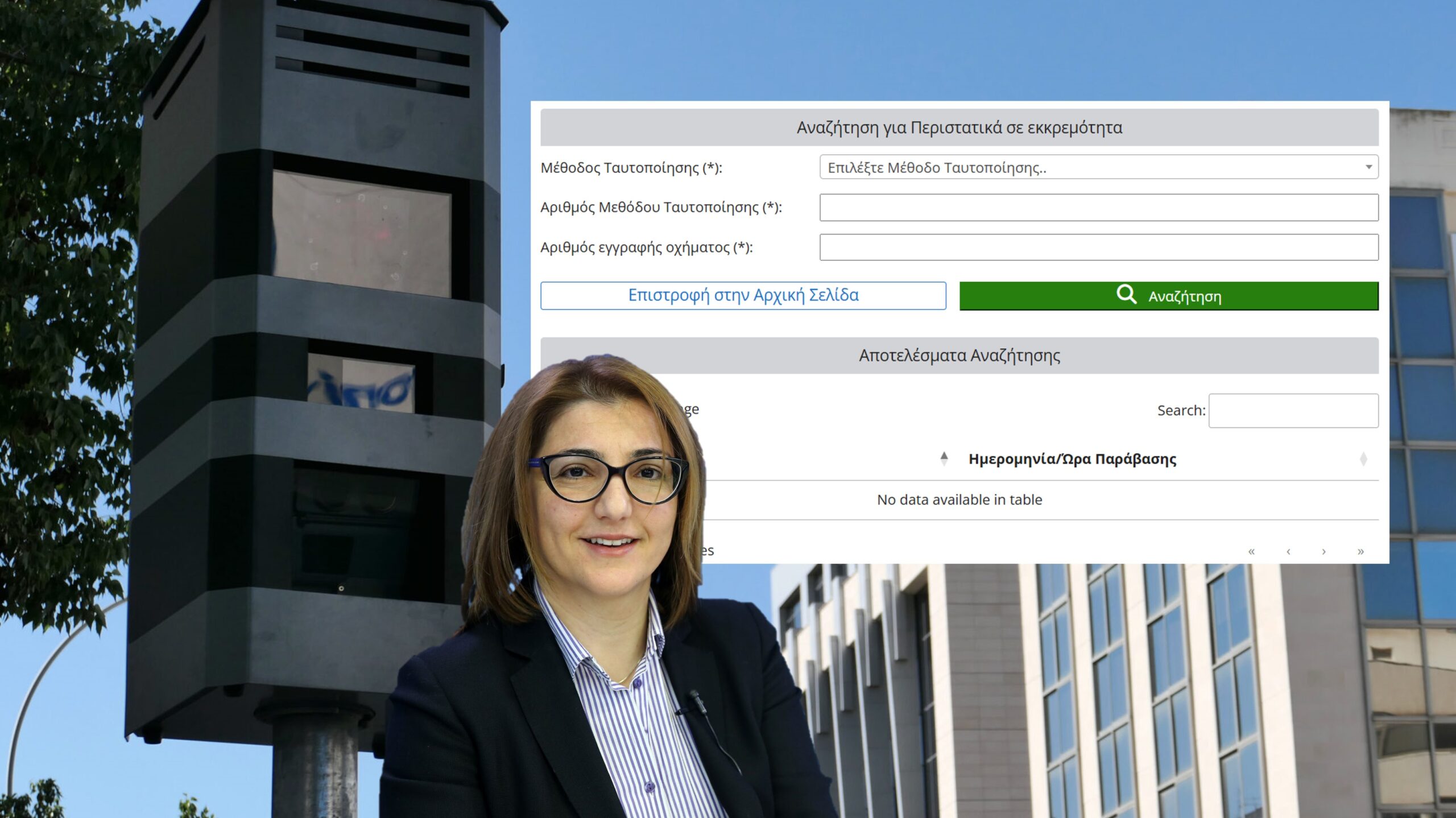Go to previous page with ‹ pagination button

1288,551
